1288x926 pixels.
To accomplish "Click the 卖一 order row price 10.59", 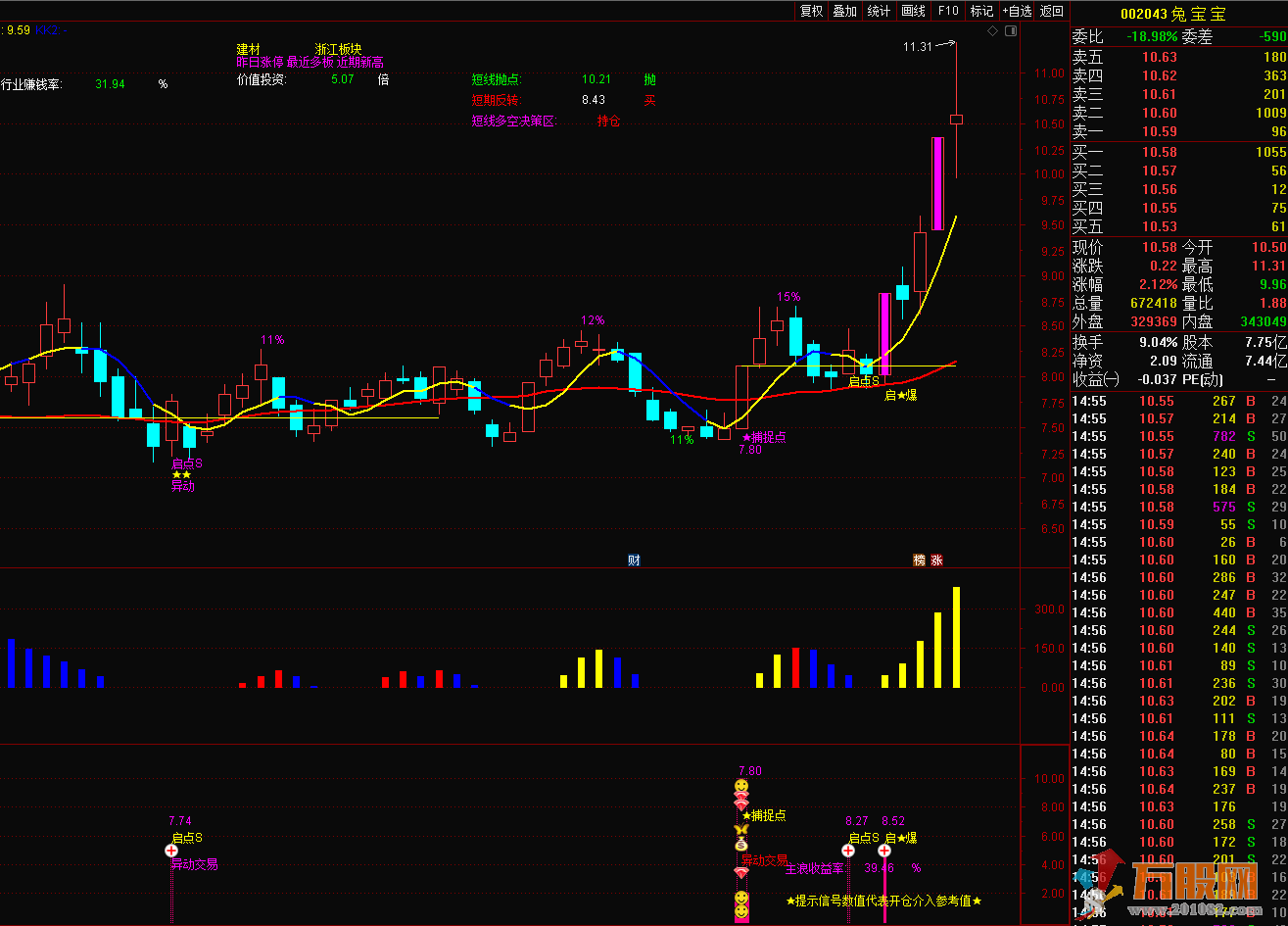I will 1160,131.
